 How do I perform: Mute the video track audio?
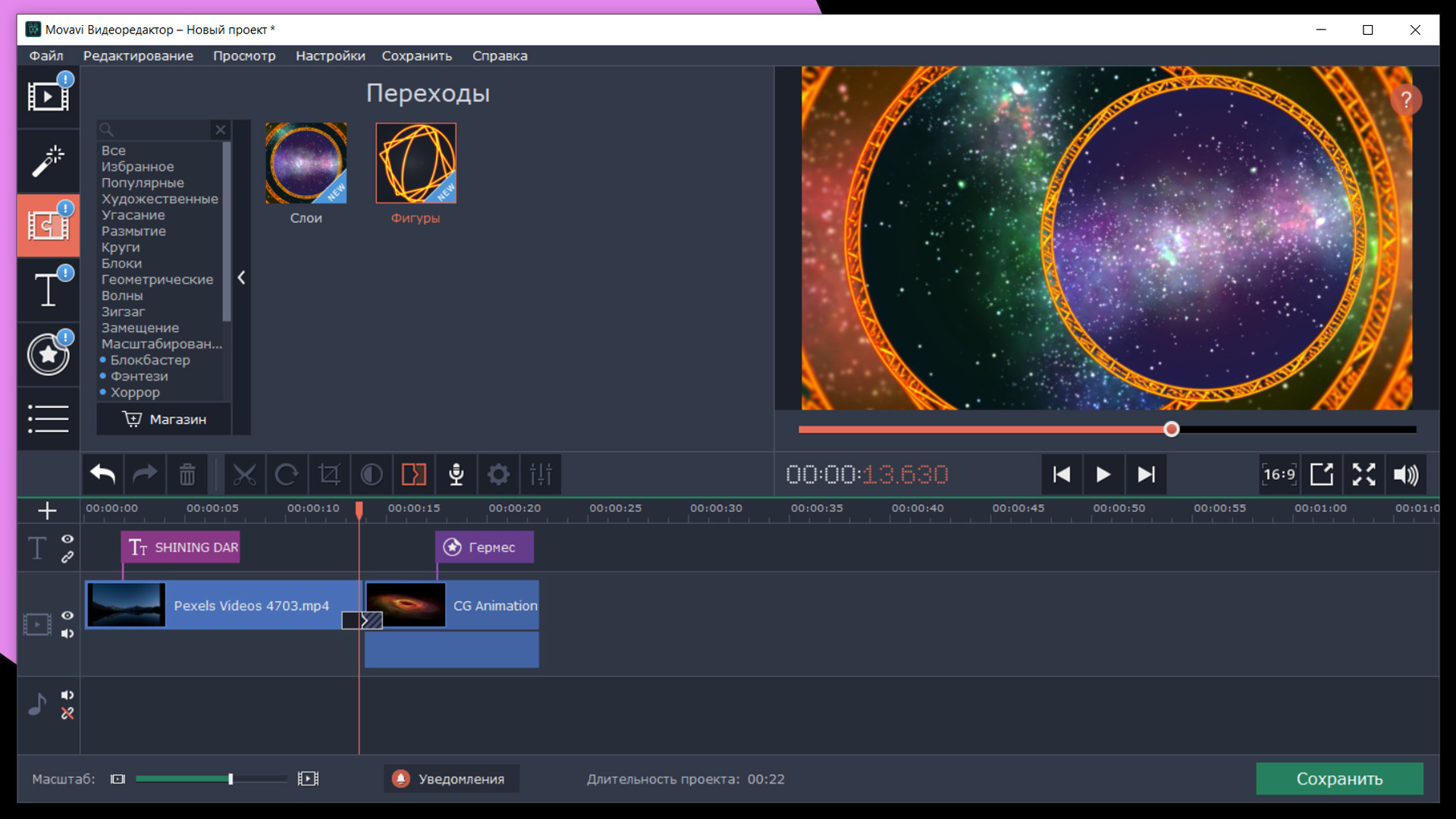(x=67, y=634)
